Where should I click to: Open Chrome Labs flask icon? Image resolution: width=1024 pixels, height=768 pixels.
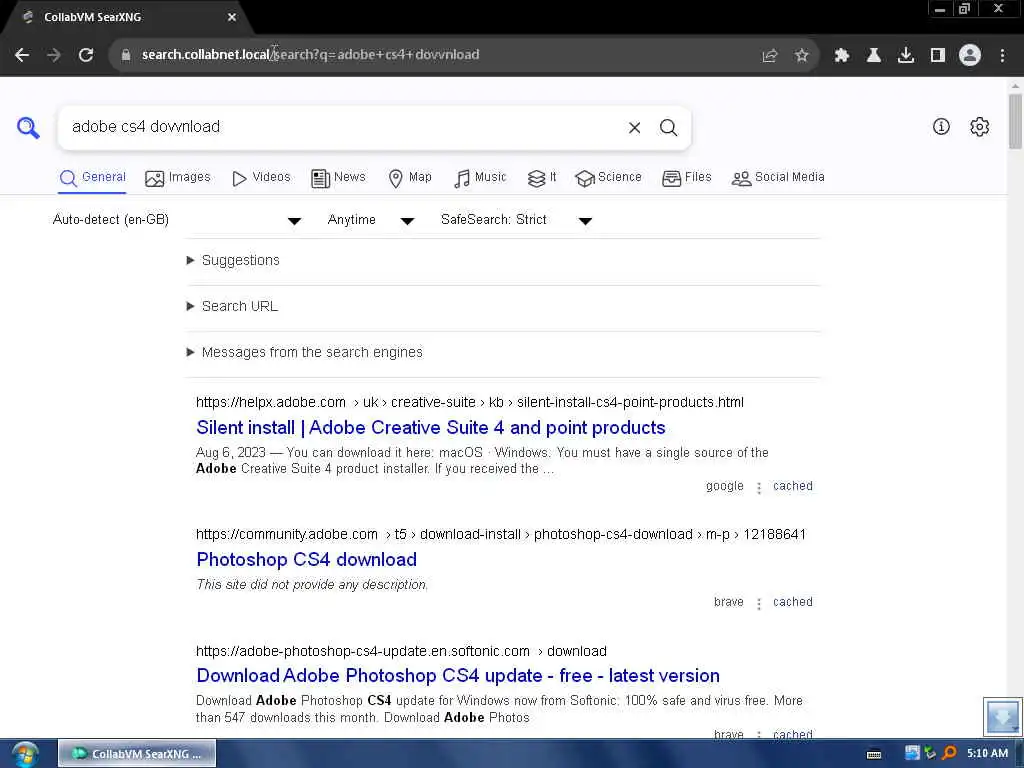click(873, 56)
